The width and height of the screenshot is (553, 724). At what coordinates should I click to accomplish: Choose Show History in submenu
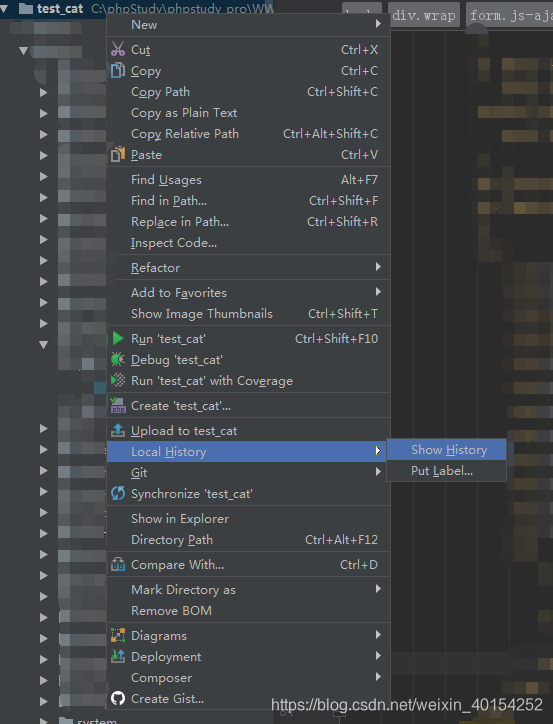(446, 450)
